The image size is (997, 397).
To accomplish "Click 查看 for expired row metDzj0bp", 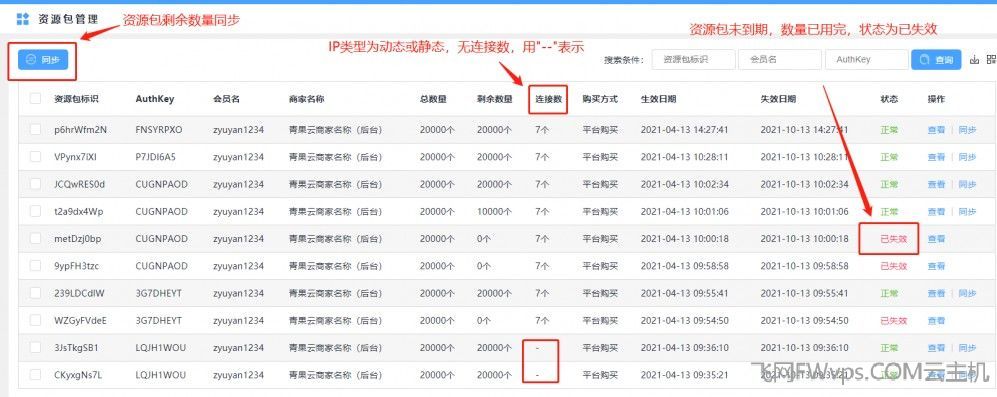I will point(936,239).
